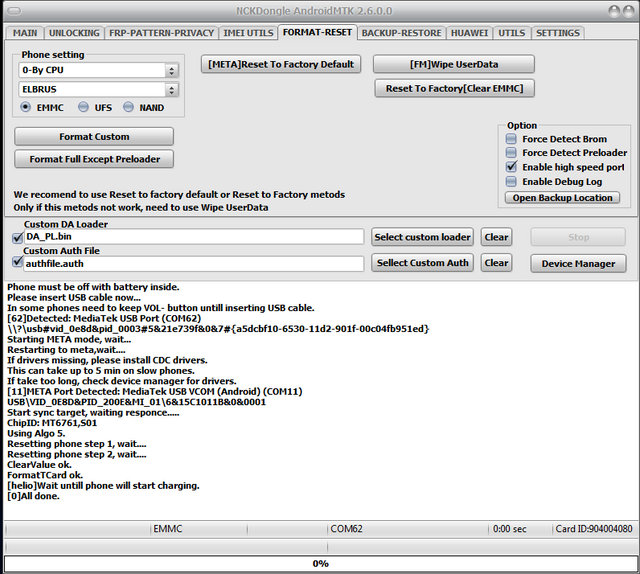This screenshot has height=574, width=640.
Task: Clear the custom DA loader path
Action: point(496,237)
